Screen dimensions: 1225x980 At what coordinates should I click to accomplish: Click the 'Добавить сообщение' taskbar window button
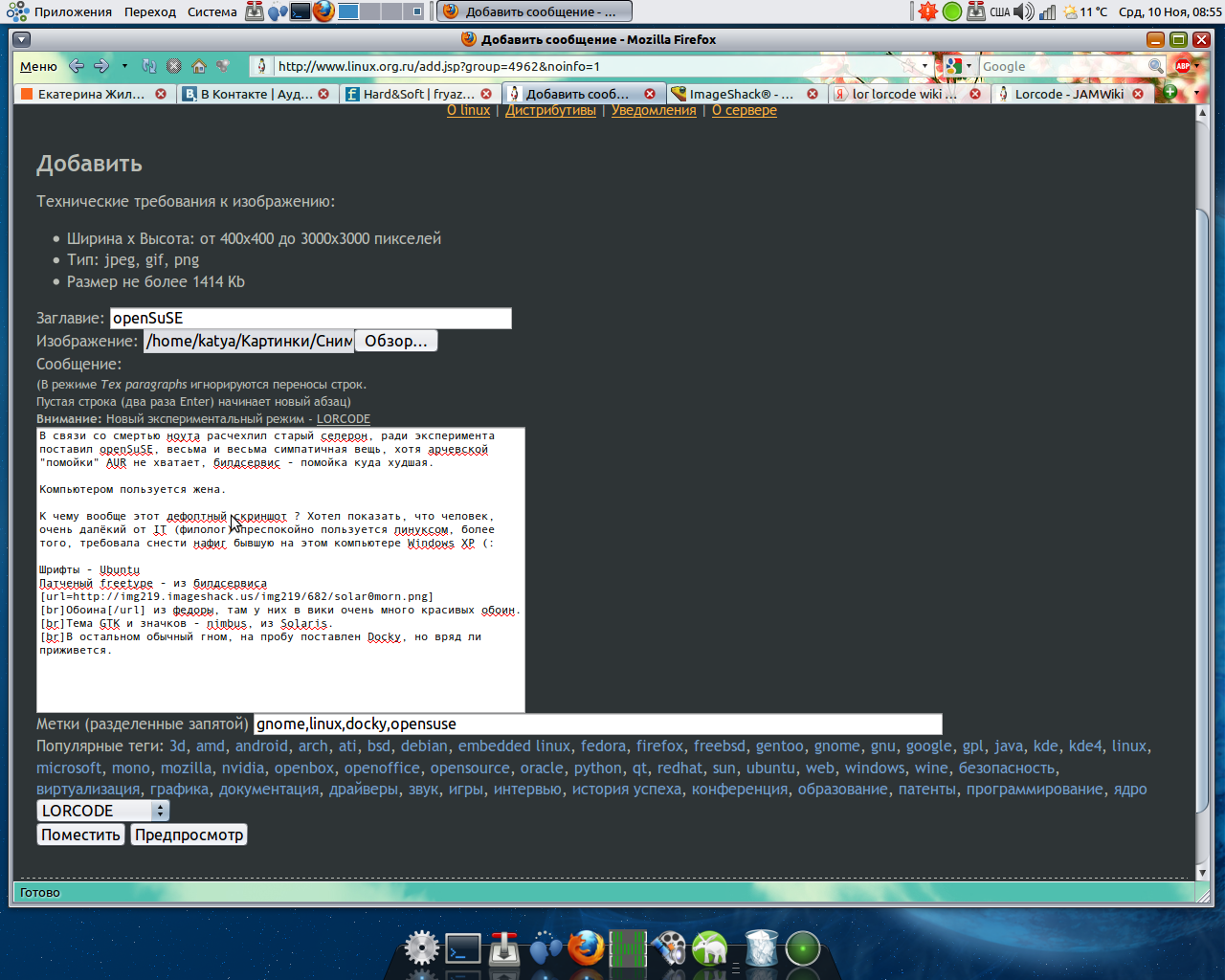tap(535, 11)
